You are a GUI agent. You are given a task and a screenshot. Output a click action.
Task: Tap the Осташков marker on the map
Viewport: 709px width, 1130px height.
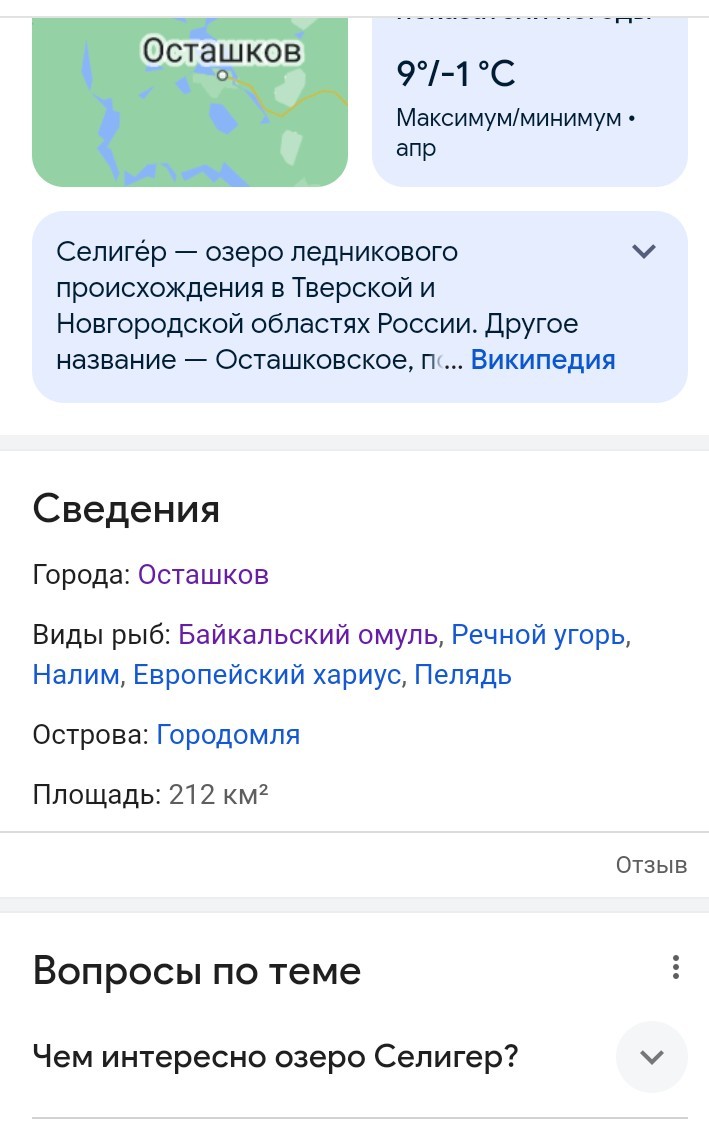coord(223,75)
